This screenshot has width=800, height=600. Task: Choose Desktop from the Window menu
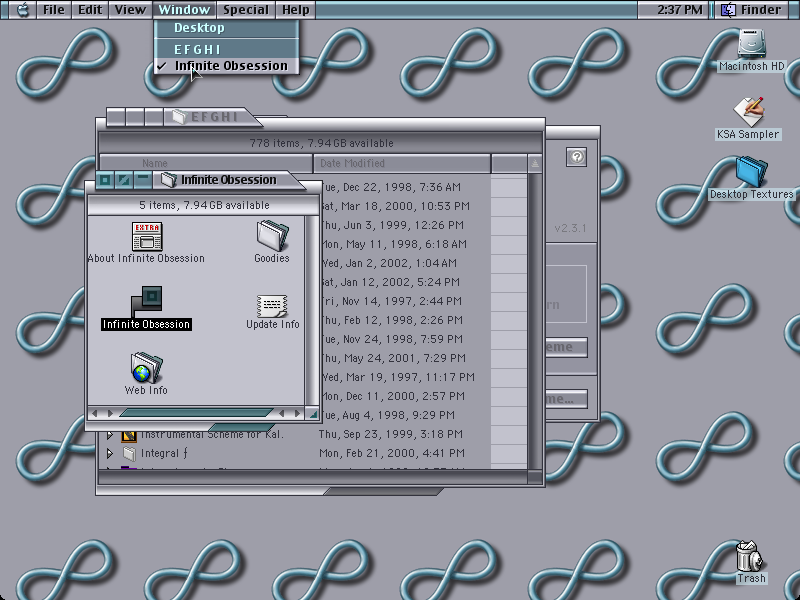227,28
